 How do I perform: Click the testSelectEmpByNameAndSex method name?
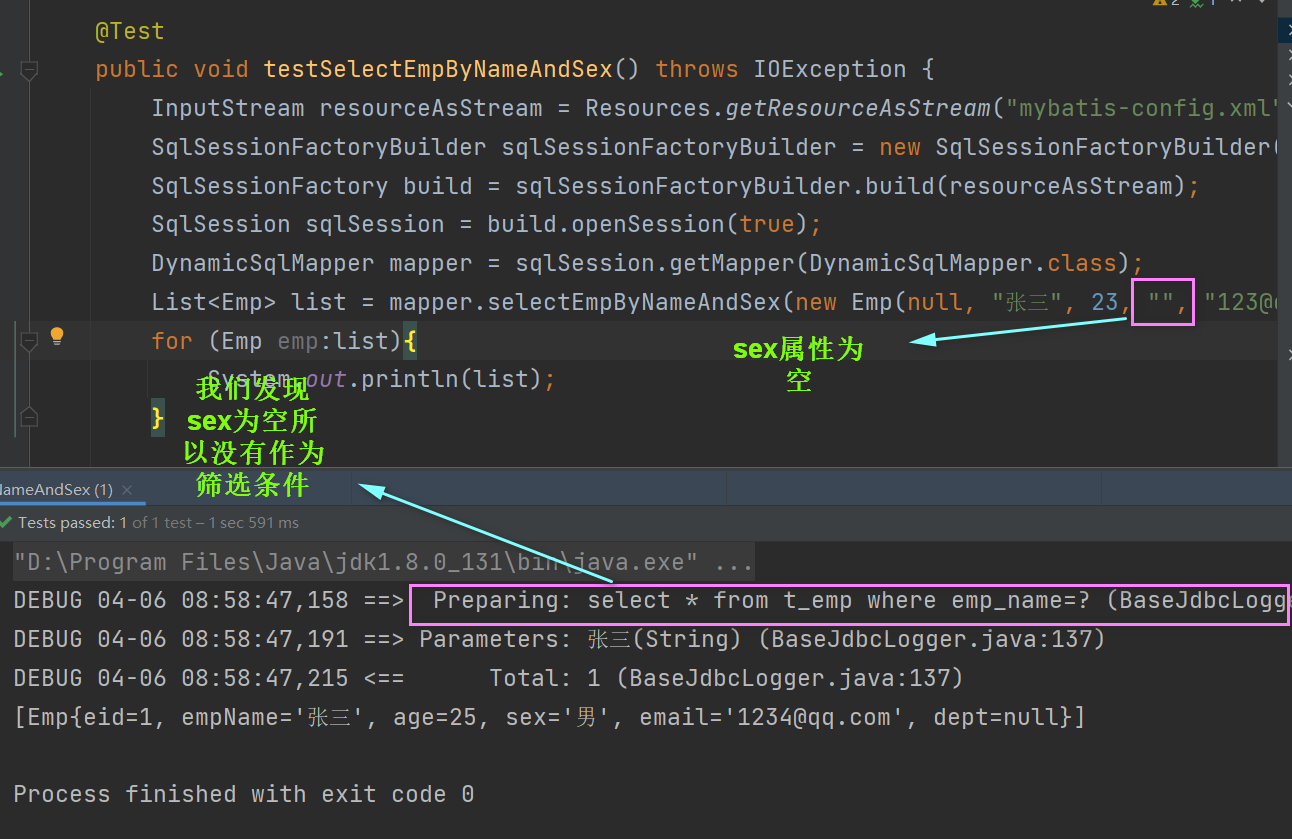[438, 69]
